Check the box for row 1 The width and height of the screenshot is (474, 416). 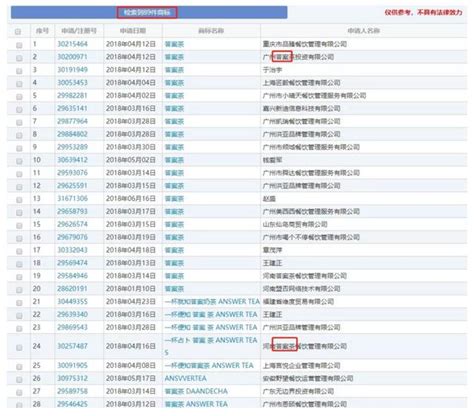19,45
